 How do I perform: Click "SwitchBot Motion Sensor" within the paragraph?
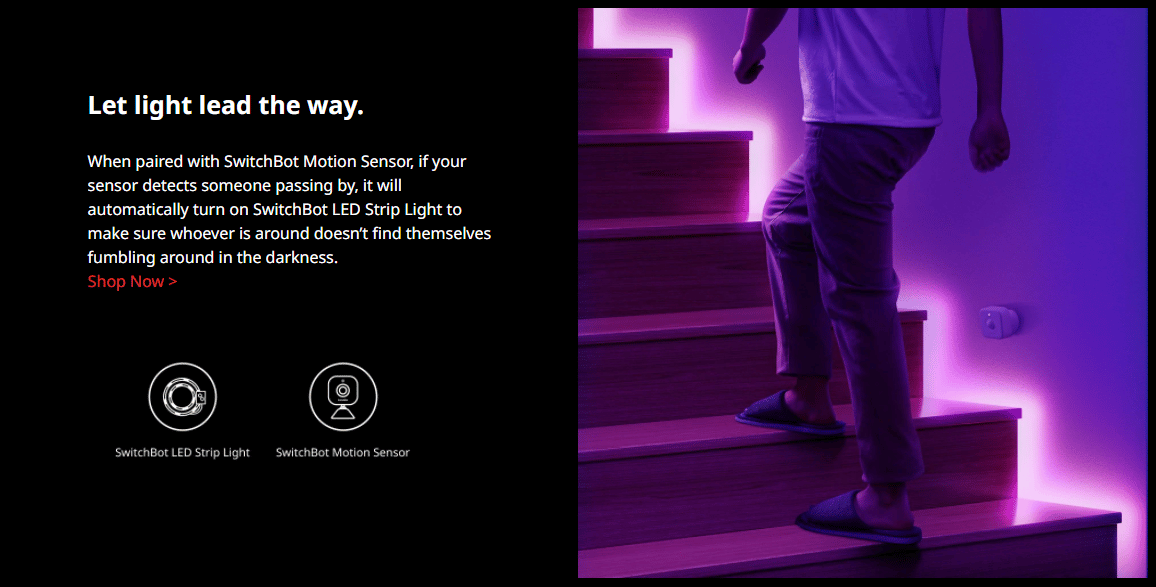[318, 161]
